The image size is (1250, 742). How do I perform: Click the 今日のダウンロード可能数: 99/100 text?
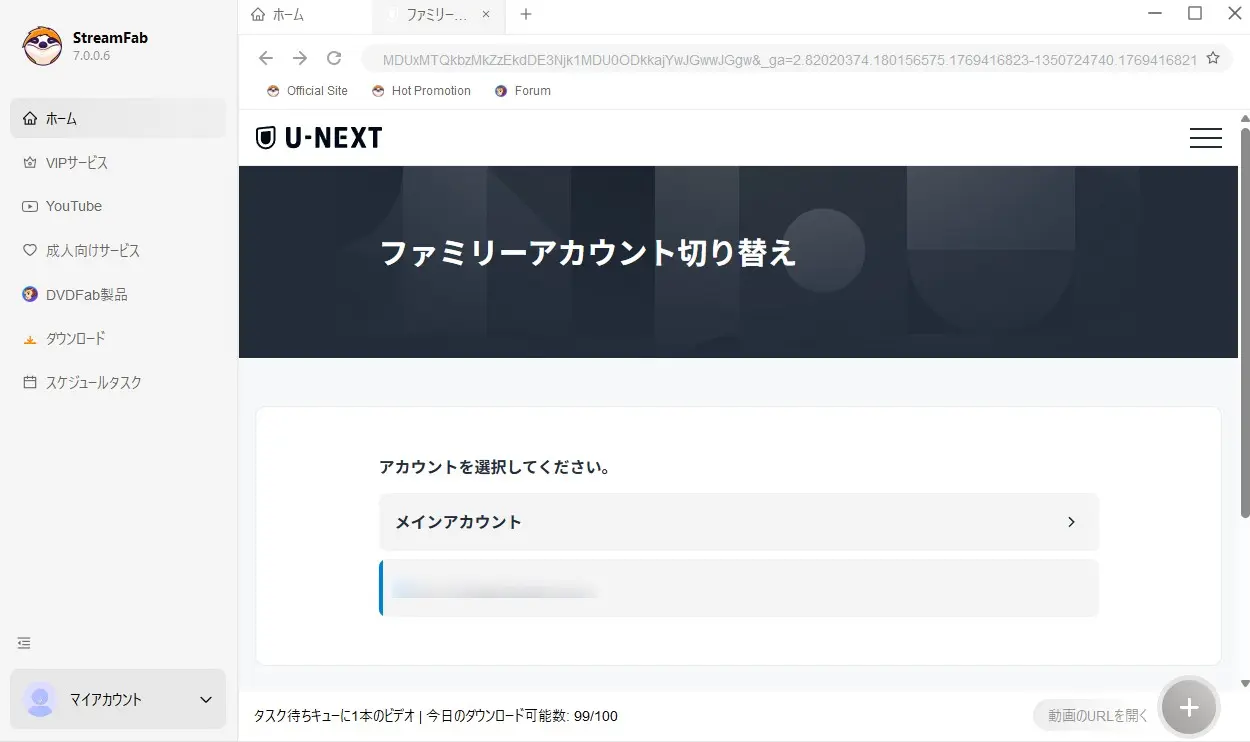(522, 716)
